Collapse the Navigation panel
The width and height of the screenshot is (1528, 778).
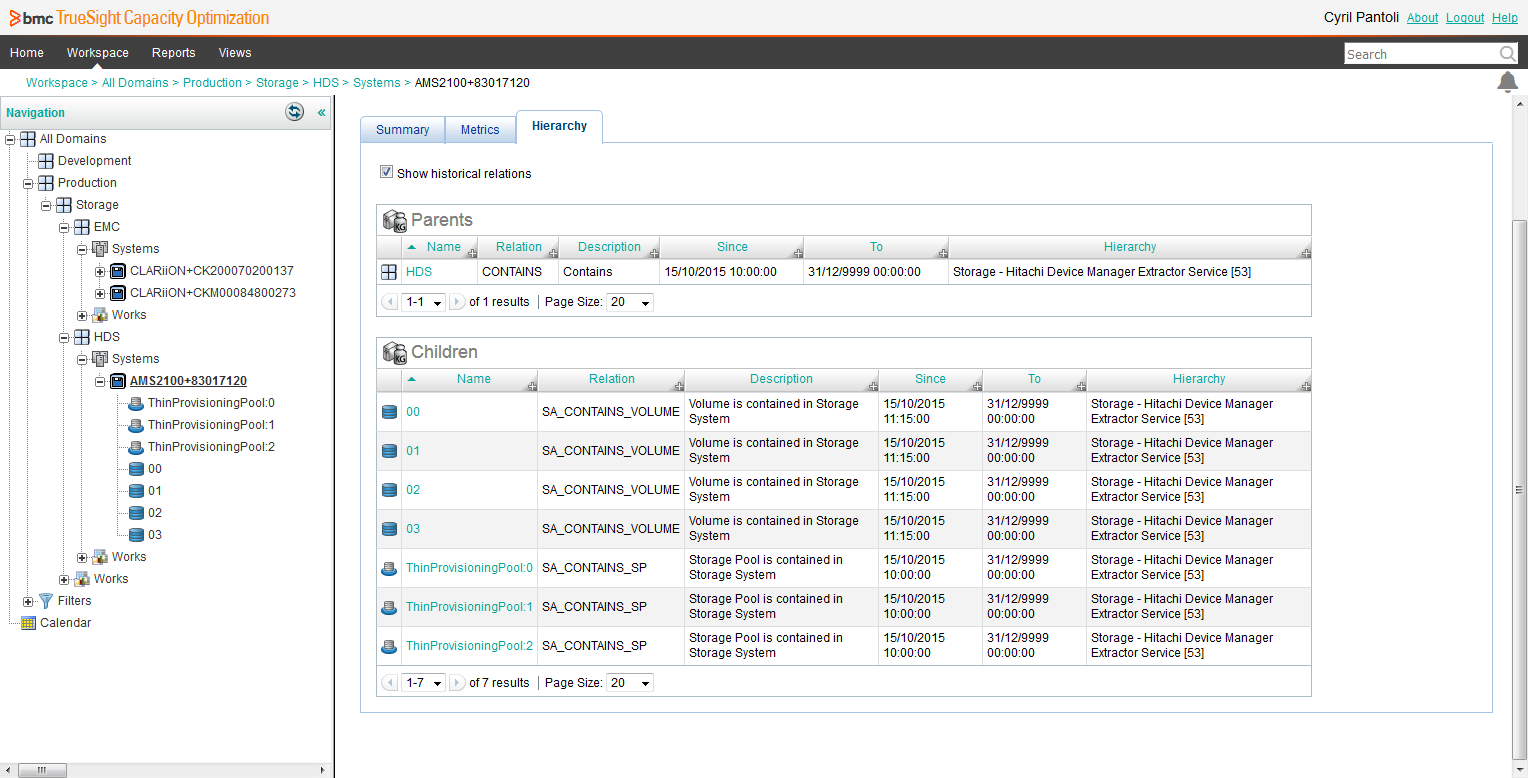[x=322, y=113]
